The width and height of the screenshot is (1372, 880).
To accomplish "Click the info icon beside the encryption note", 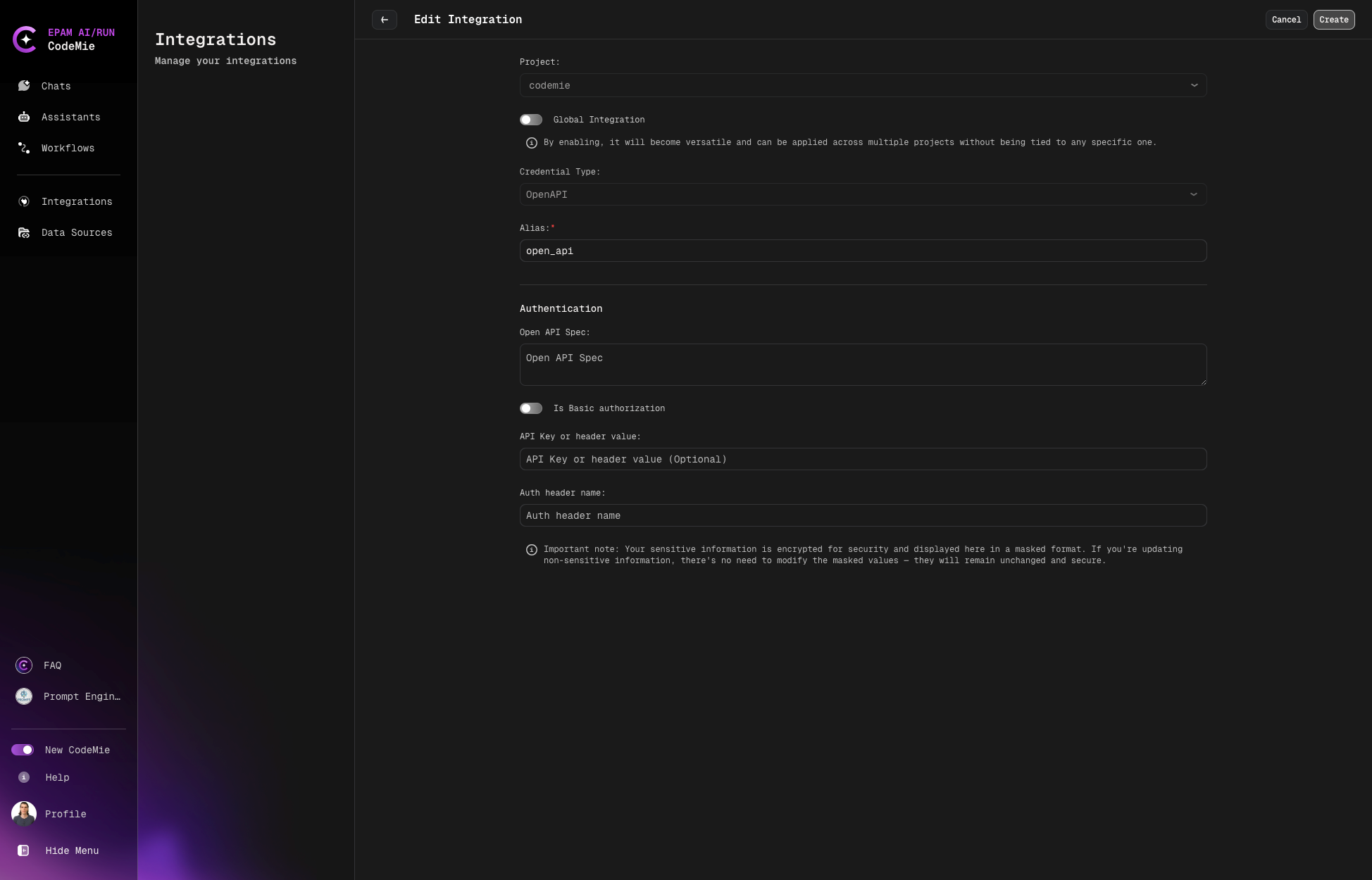I will click(x=531, y=550).
